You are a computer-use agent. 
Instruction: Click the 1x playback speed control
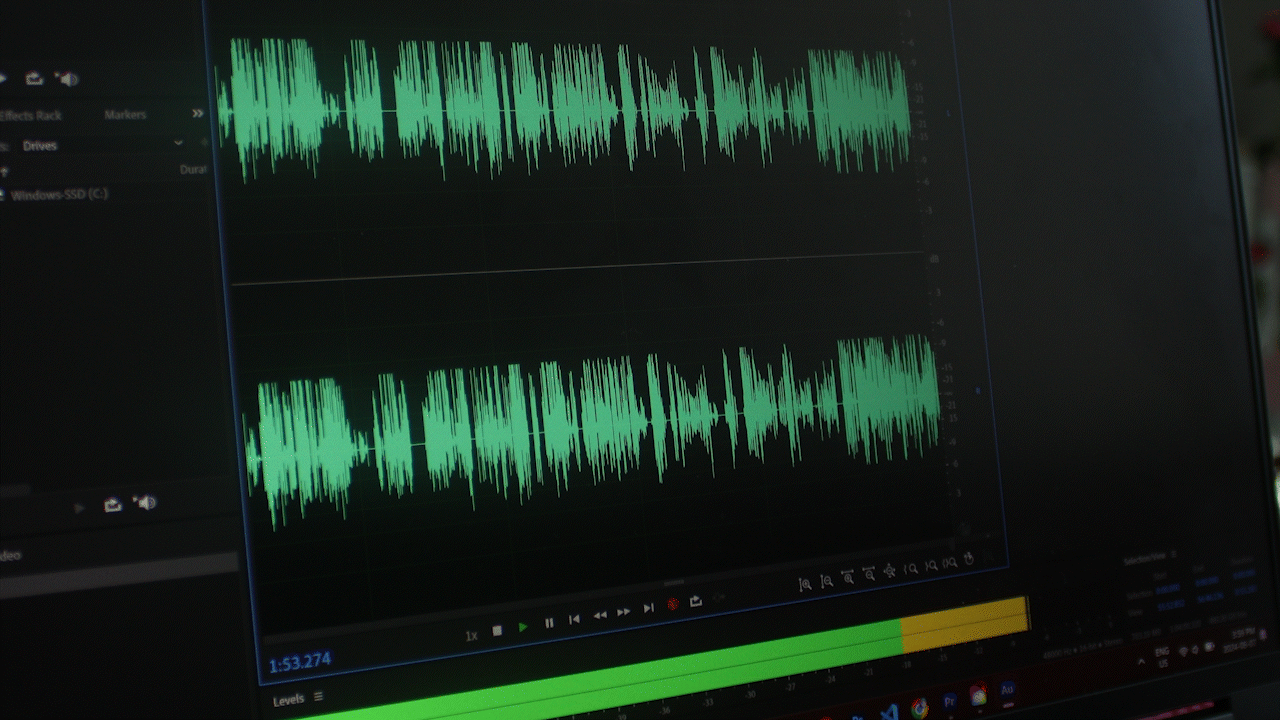coord(472,634)
